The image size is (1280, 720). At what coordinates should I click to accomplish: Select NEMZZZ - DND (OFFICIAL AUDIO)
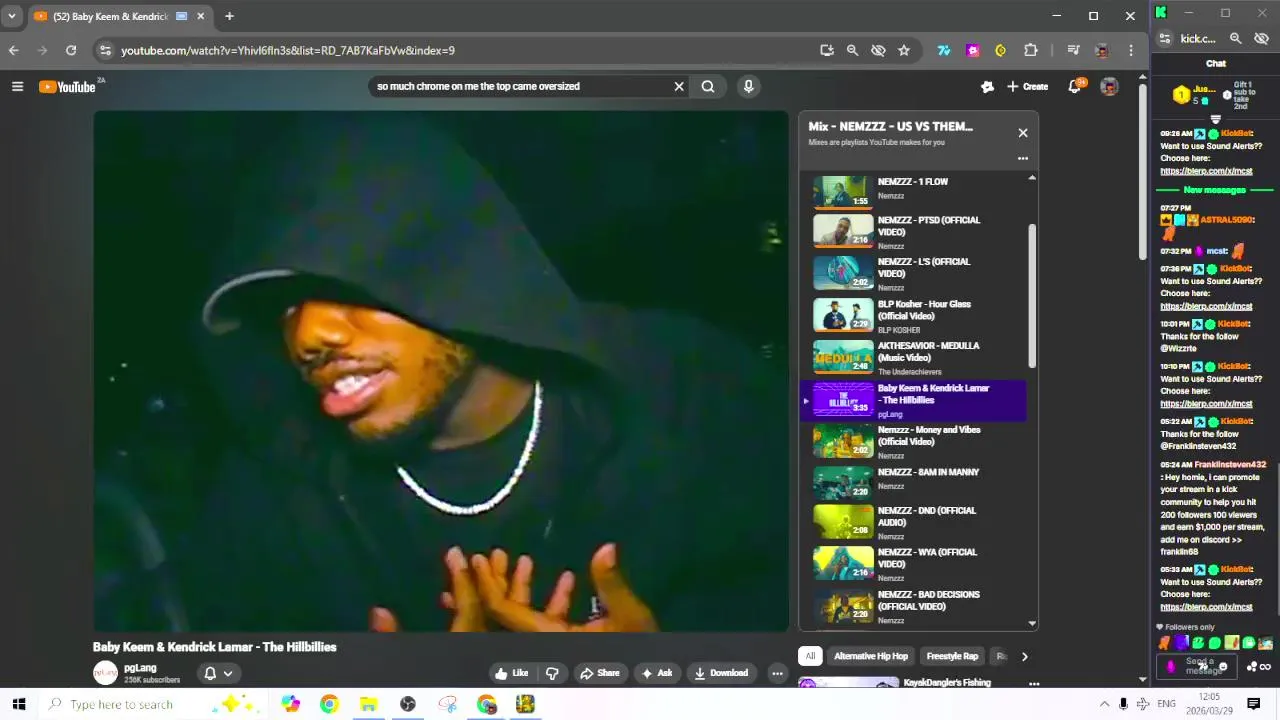coord(913,522)
